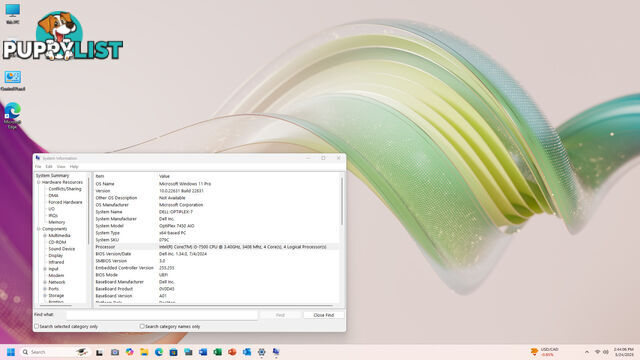This screenshot has width=640, height=360.
Task: Open the USD/CAD widget on the taskbar
Action: 544,352
